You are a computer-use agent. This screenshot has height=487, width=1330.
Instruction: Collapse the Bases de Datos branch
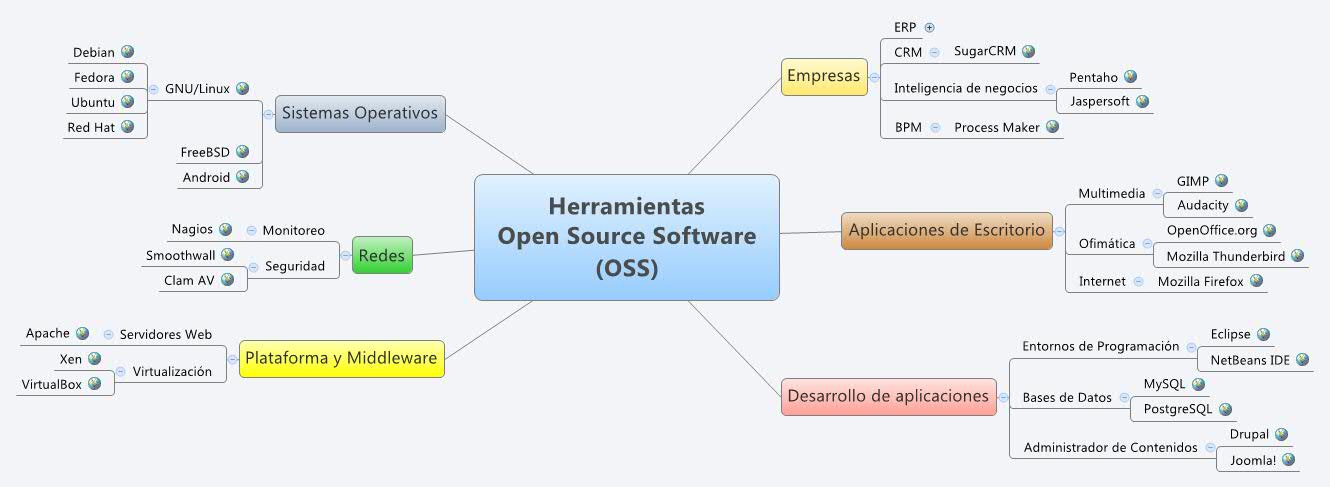(1124, 397)
